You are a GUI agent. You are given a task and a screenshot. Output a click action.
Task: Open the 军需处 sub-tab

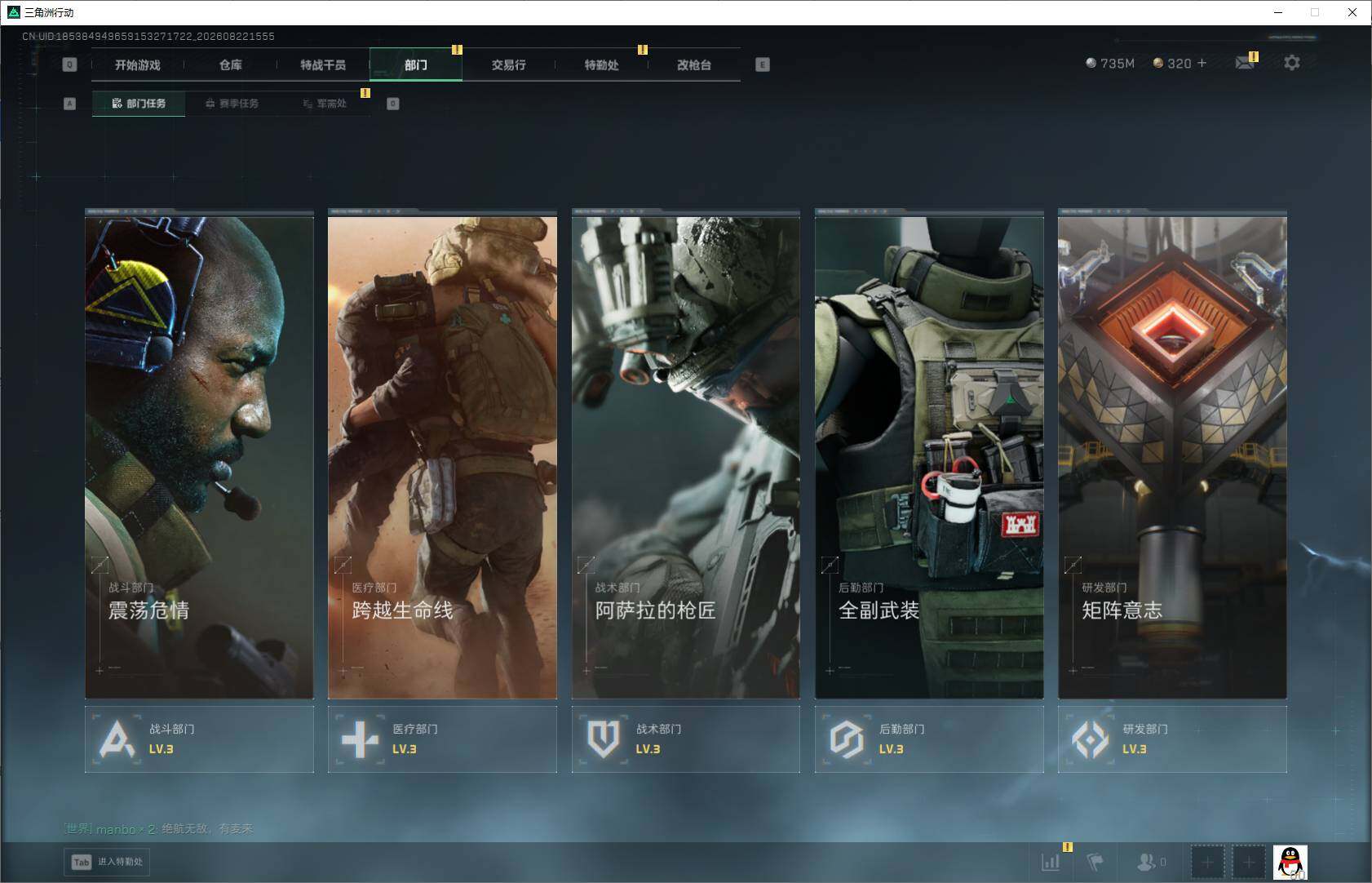pos(325,104)
